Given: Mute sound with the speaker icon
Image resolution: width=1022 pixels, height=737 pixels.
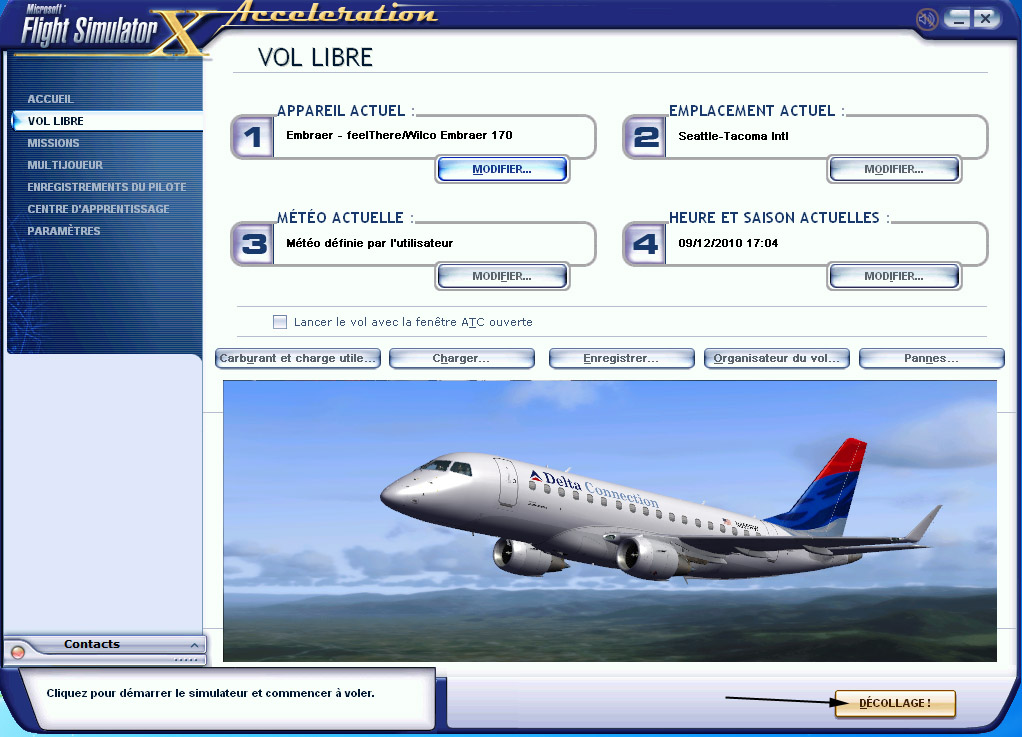Looking at the screenshot, I should coord(926,20).
